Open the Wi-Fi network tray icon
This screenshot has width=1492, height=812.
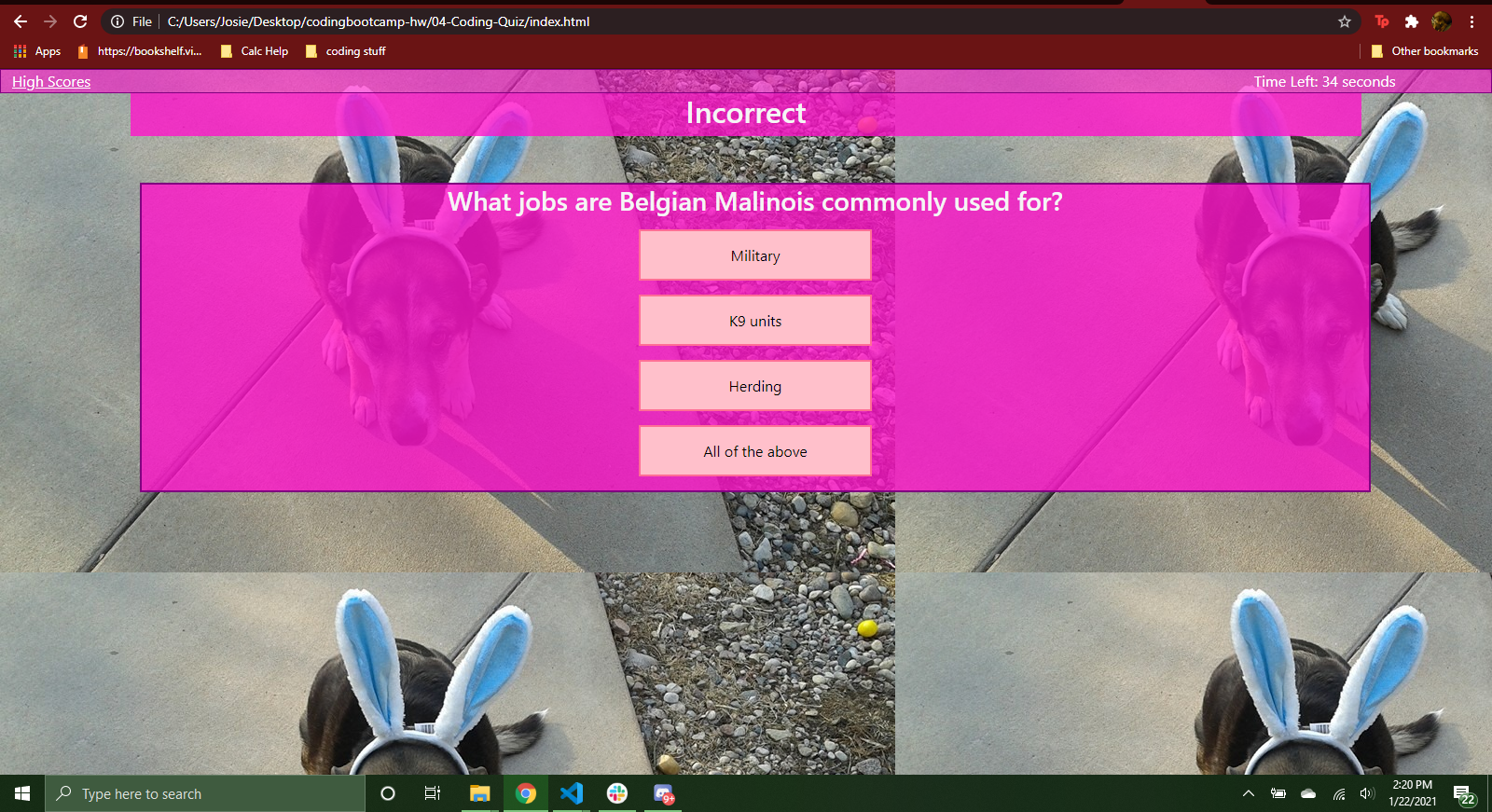tap(1338, 793)
